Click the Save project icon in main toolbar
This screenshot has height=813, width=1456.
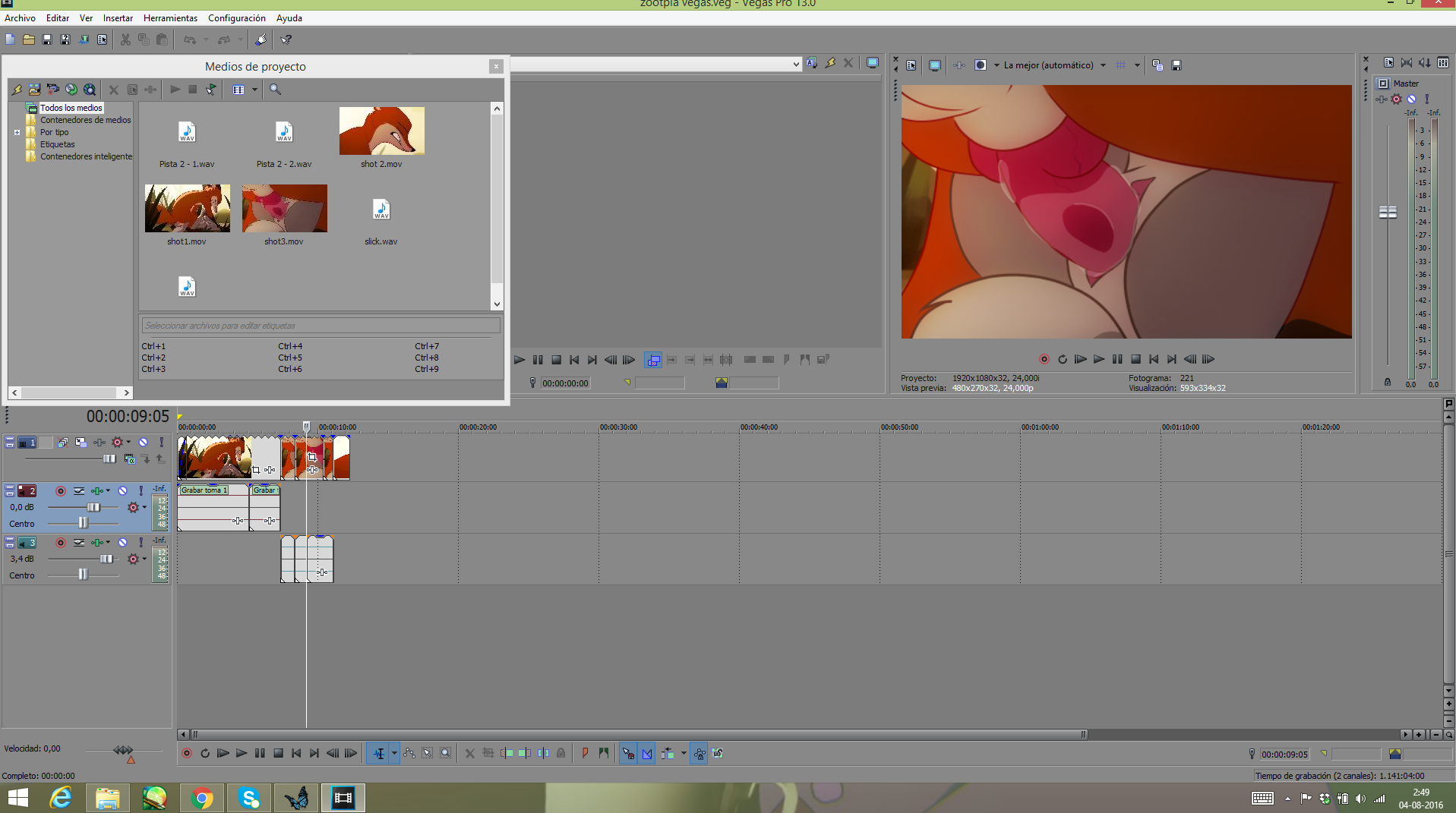[x=47, y=39]
